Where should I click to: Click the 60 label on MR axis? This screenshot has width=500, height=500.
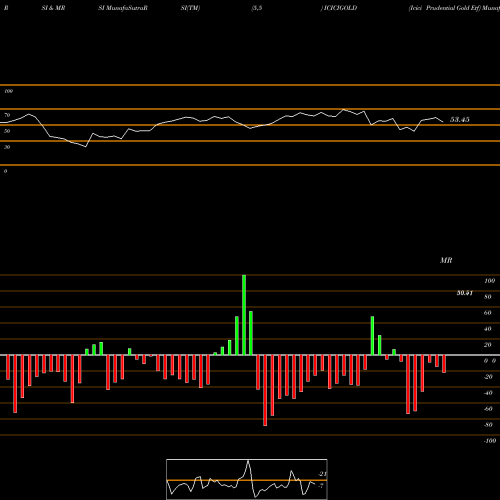[x=488, y=313]
